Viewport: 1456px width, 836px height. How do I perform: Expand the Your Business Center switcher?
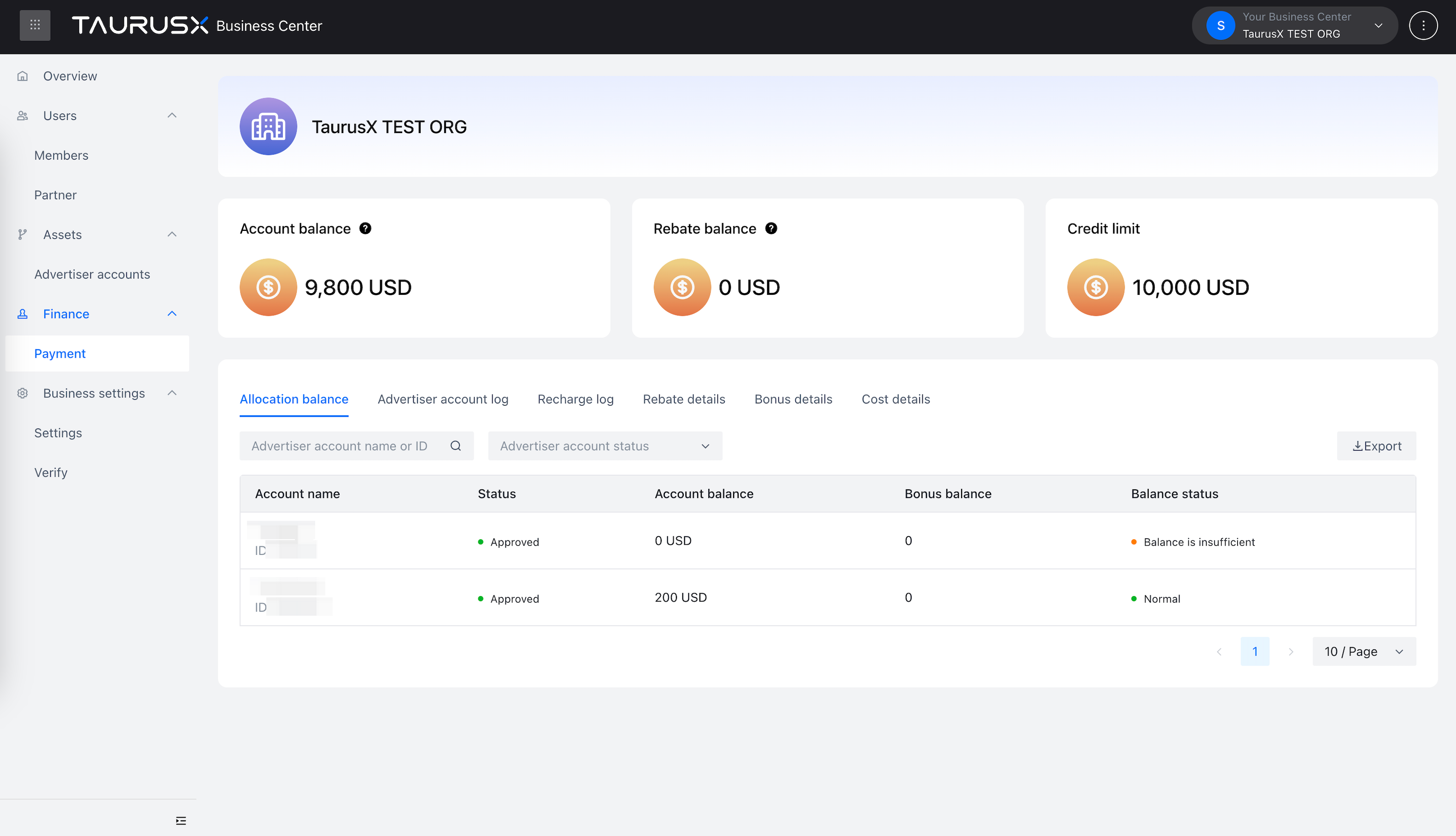1294,25
